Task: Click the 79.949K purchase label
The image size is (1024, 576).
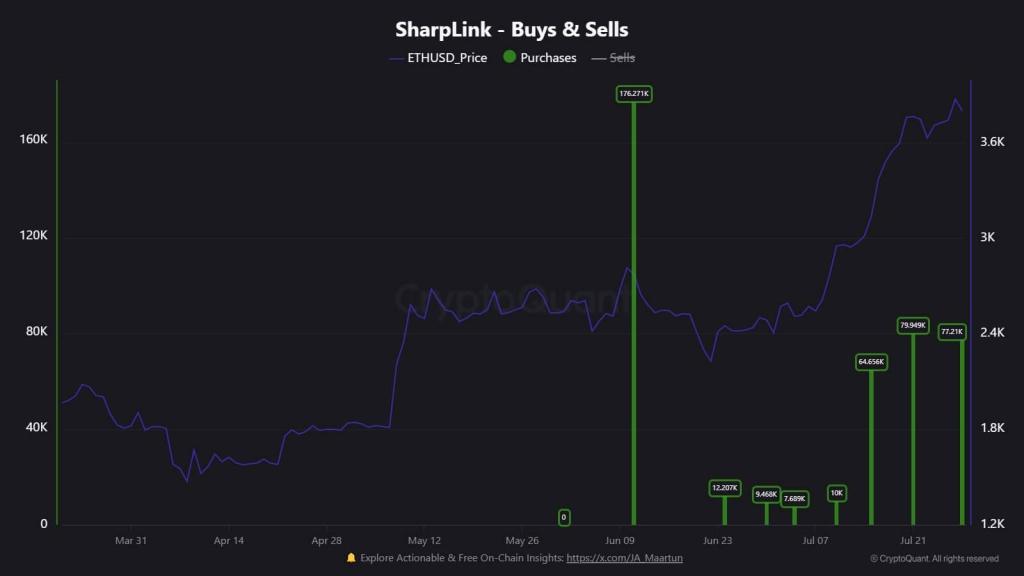Action: point(912,325)
